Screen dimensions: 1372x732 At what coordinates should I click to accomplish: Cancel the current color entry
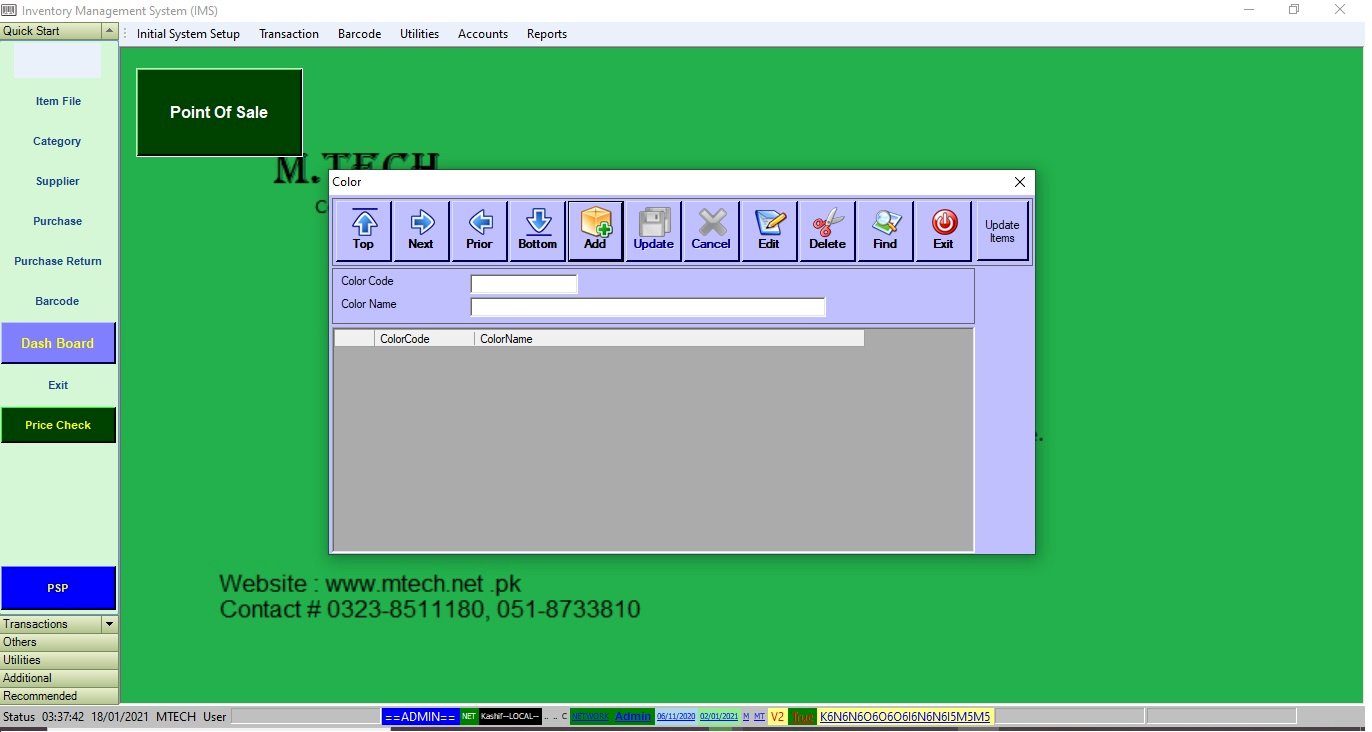[711, 223]
